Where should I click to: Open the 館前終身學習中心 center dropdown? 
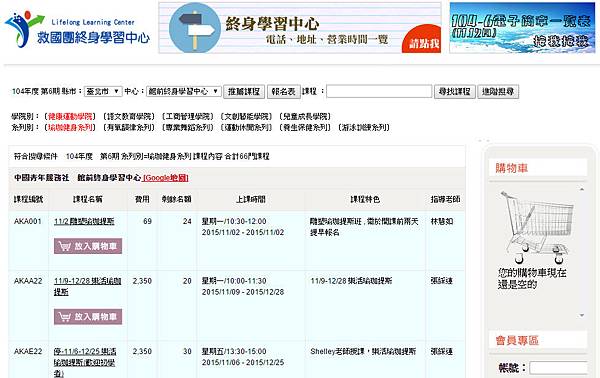coord(184,91)
